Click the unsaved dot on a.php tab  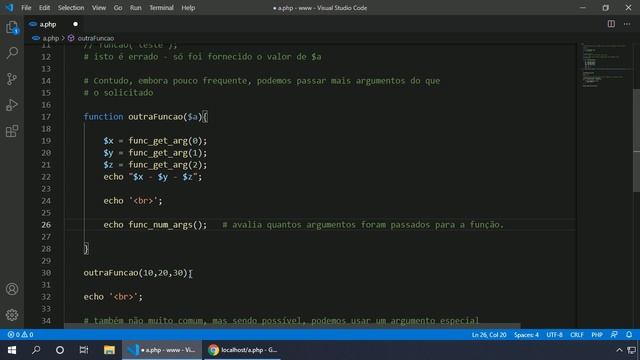[x=76, y=24]
